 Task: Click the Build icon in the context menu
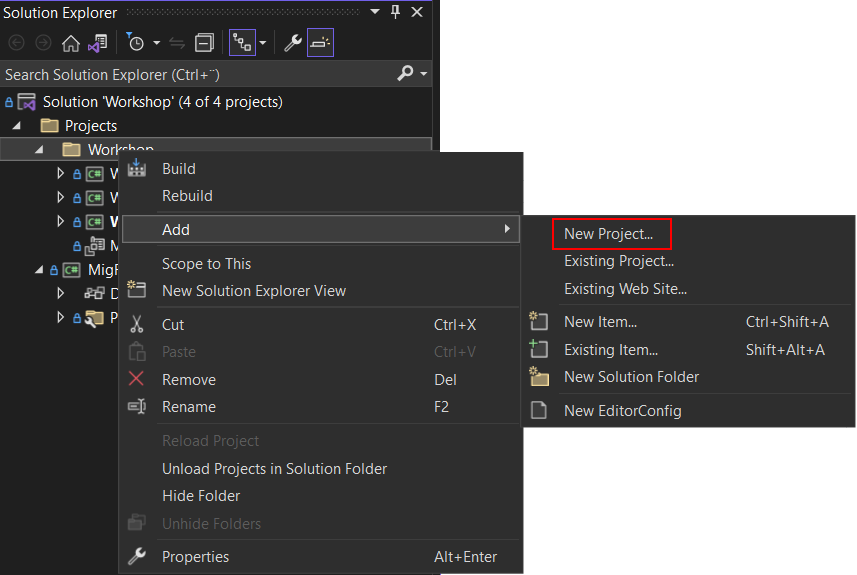pos(137,168)
